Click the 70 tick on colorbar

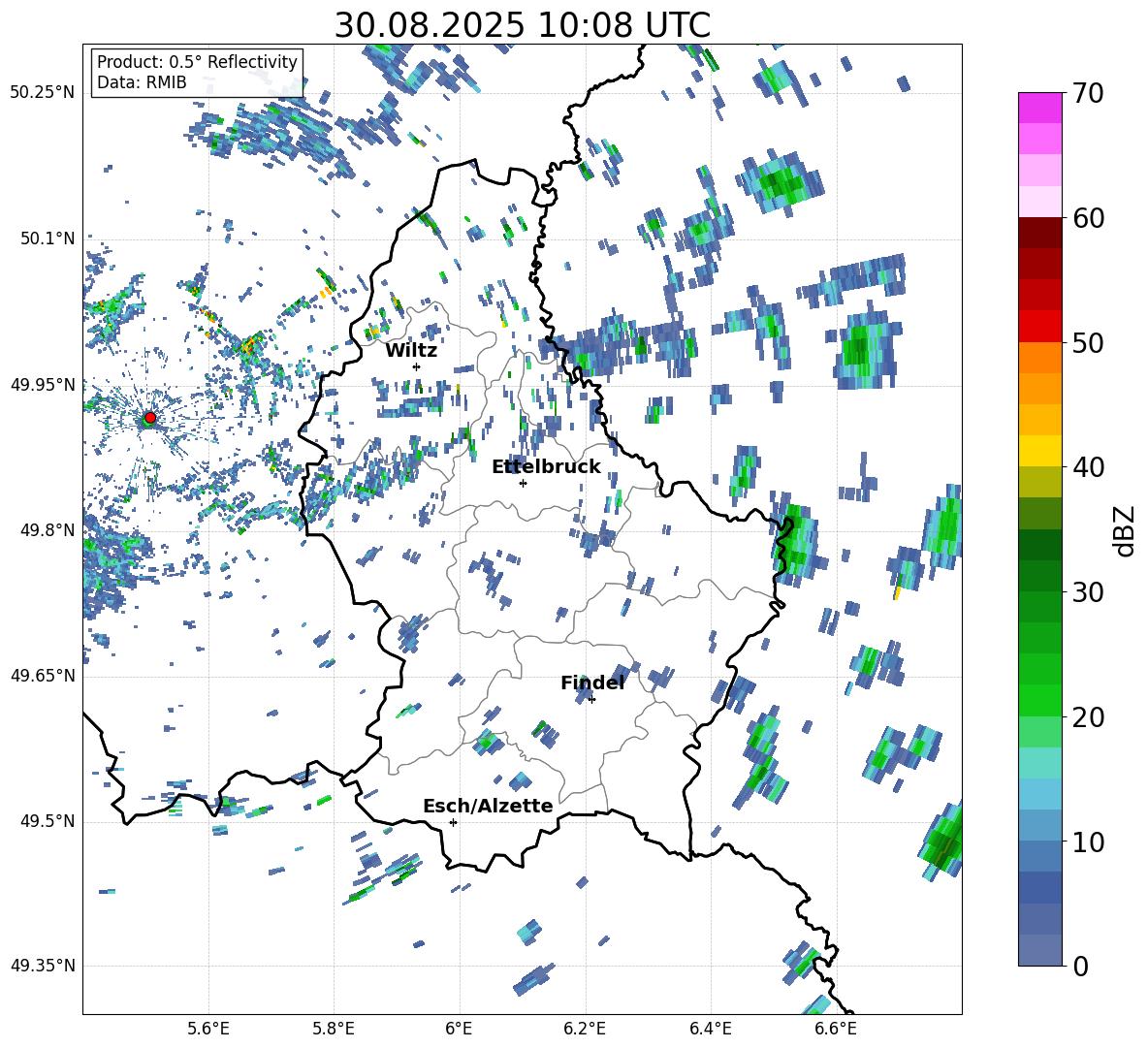(x=1088, y=94)
